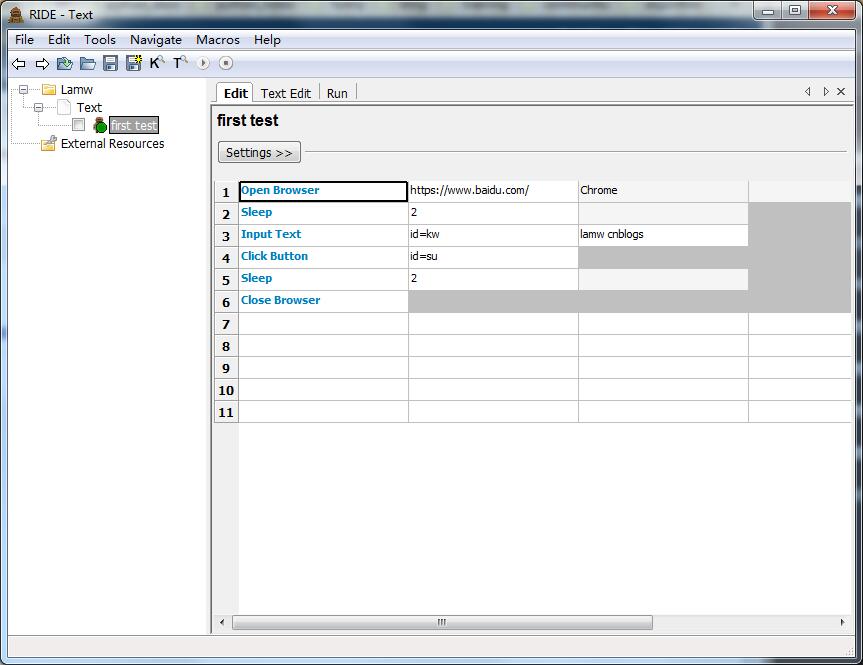Viewport: 863px width, 665px height.
Task: Select External Resources in the tree
Action: [112, 144]
